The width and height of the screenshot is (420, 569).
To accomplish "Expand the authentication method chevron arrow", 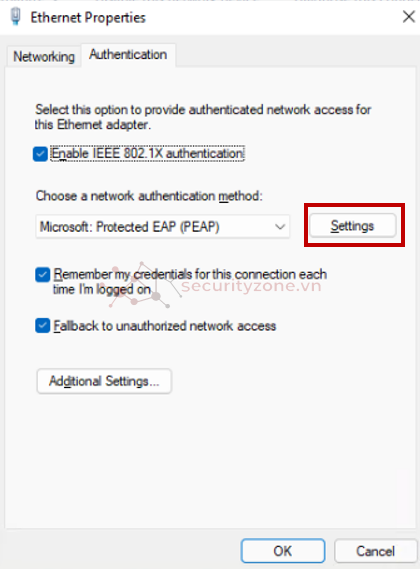I will click(x=280, y=227).
